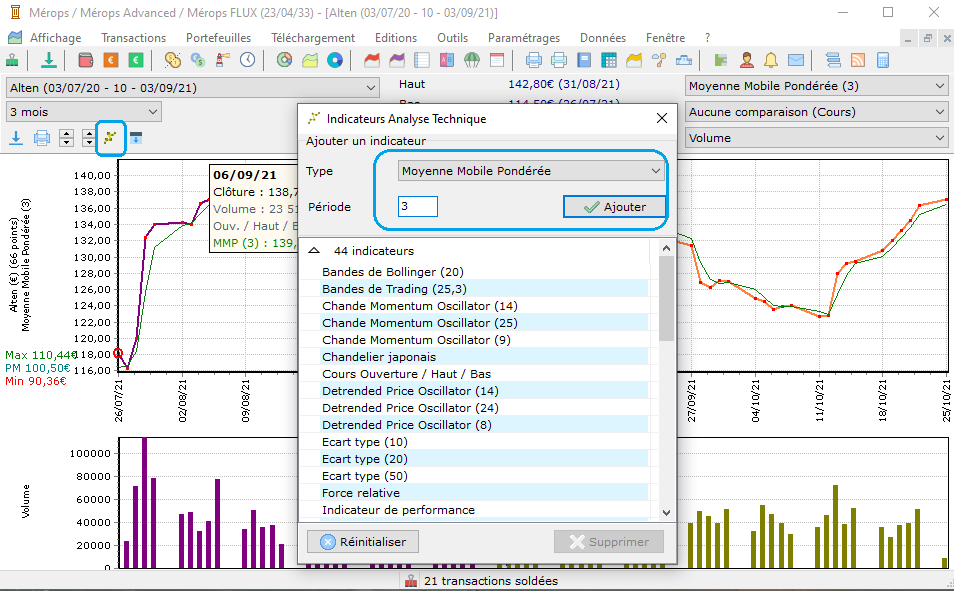Open the Paramétrages menu
Image resolution: width=954 pixels, height=592 pixels.
[x=524, y=38]
